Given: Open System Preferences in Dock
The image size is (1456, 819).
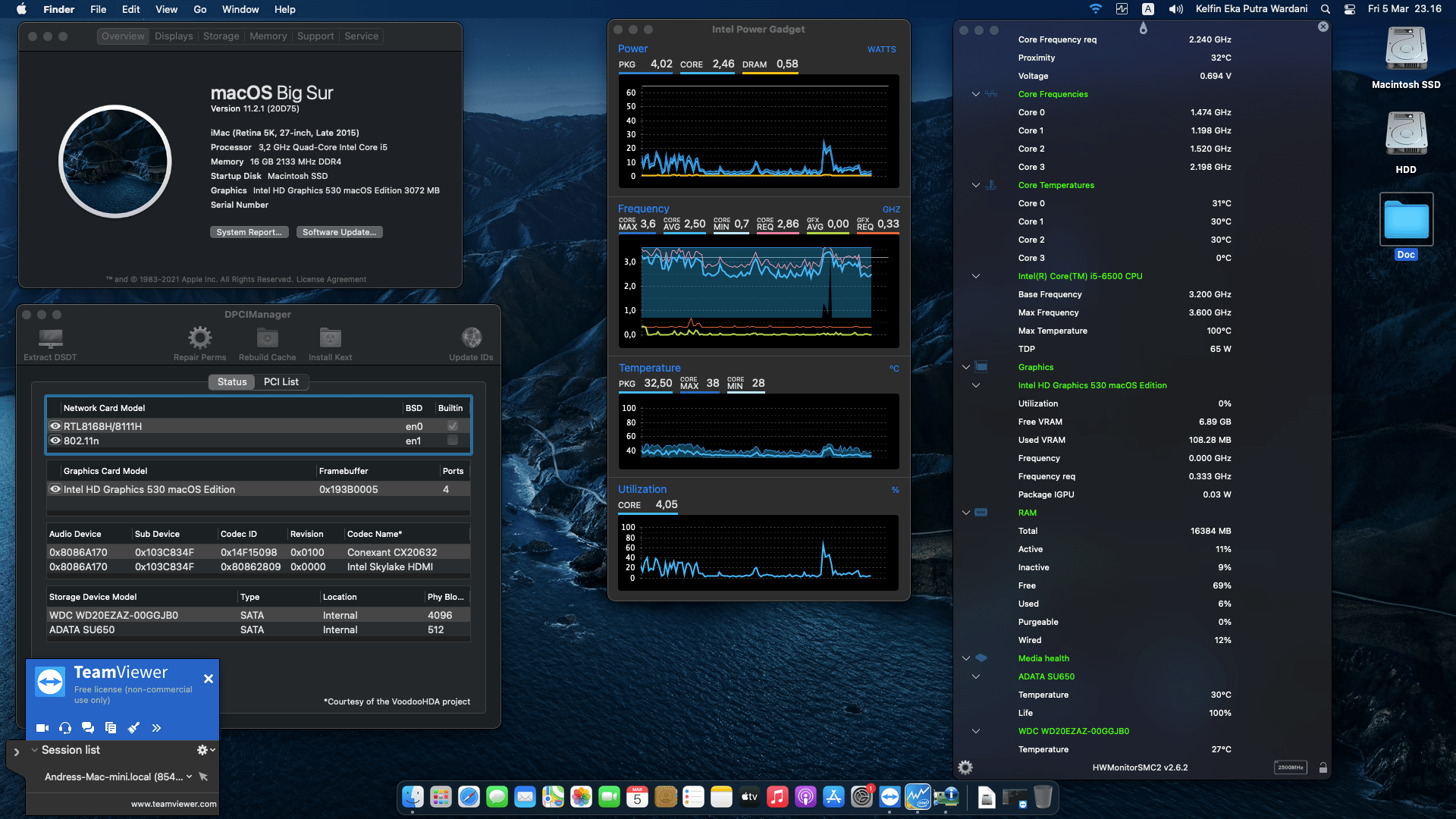Looking at the screenshot, I should pos(861,797).
